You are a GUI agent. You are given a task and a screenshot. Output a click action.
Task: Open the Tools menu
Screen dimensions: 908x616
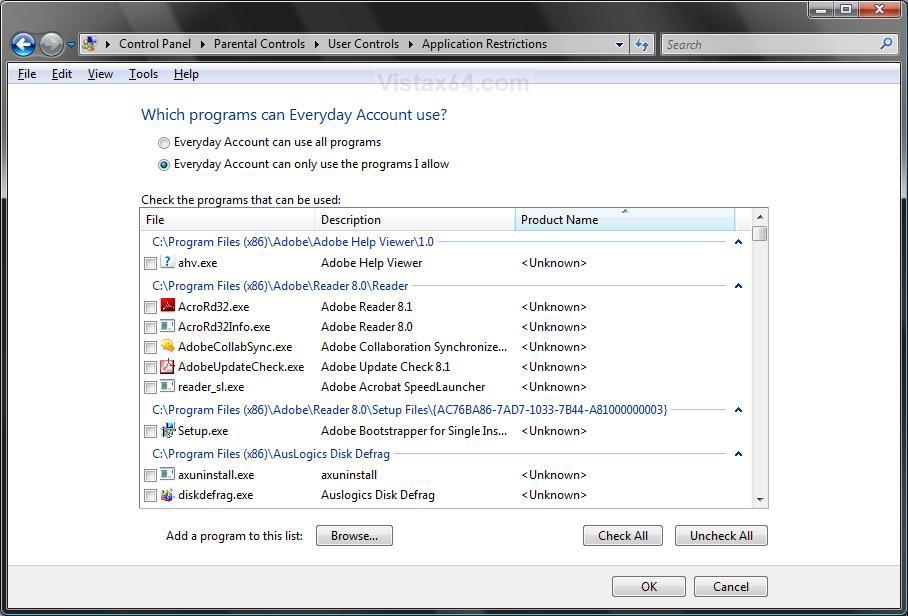coord(143,74)
